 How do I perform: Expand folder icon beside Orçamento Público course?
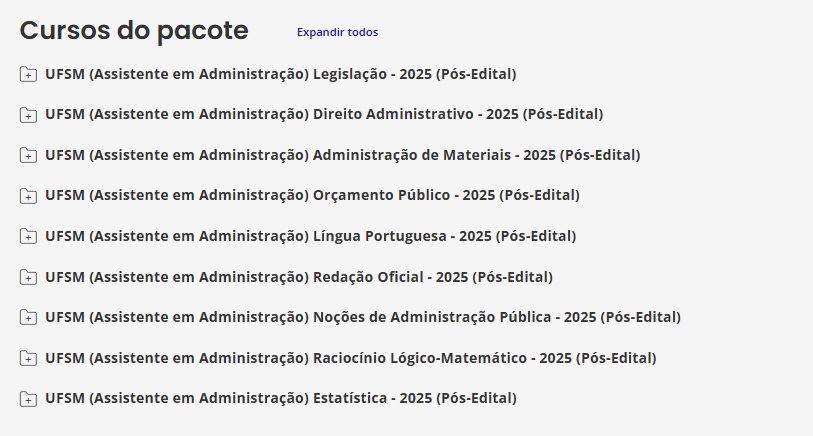28,195
